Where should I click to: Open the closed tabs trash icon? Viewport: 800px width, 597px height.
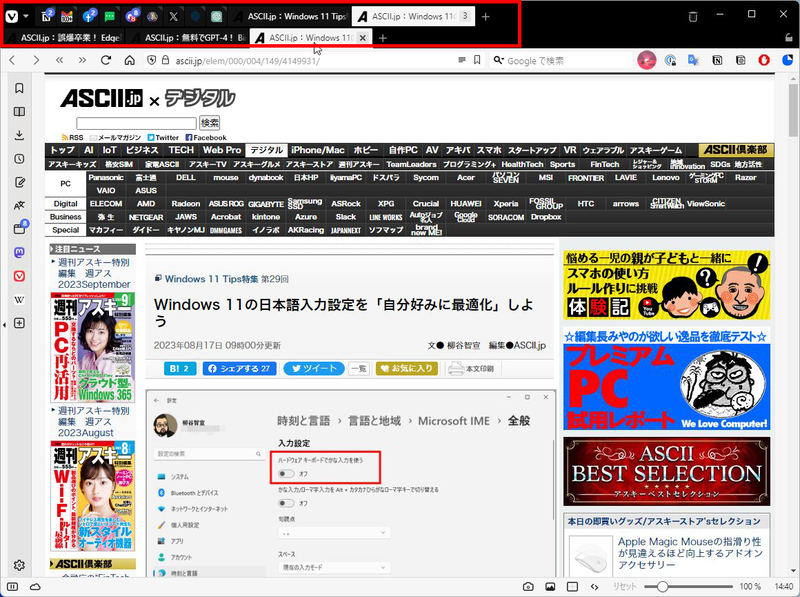coord(693,16)
